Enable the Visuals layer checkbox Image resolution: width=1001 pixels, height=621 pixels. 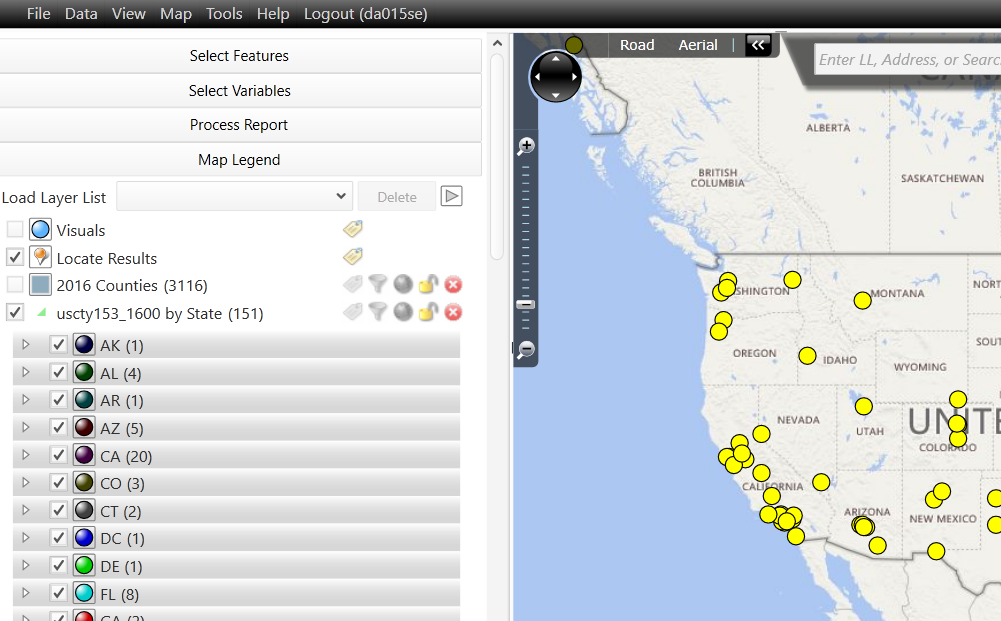pyautogui.click(x=14, y=228)
